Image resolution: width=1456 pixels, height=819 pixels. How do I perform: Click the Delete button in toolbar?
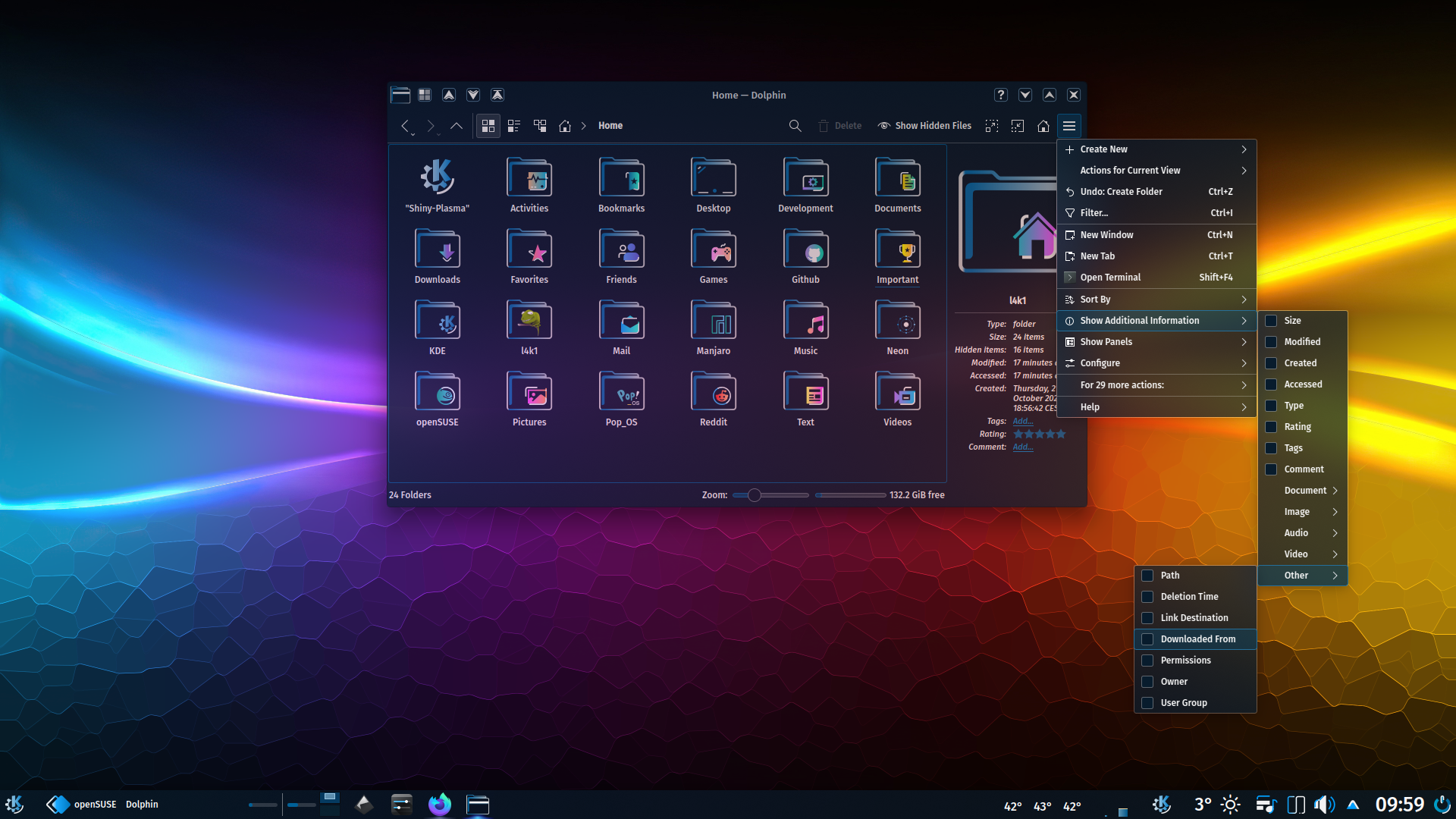(840, 126)
